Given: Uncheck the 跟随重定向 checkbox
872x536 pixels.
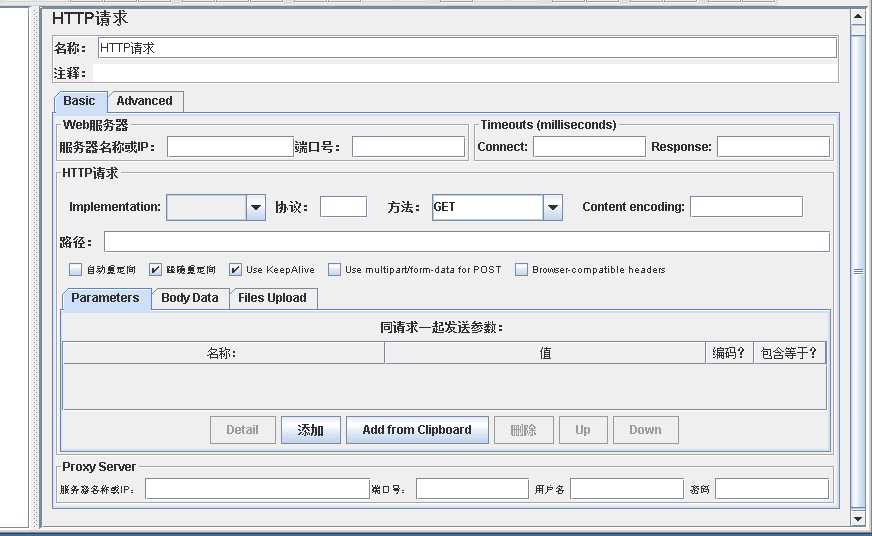Looking at the screenshot, I should pos(155,270).
